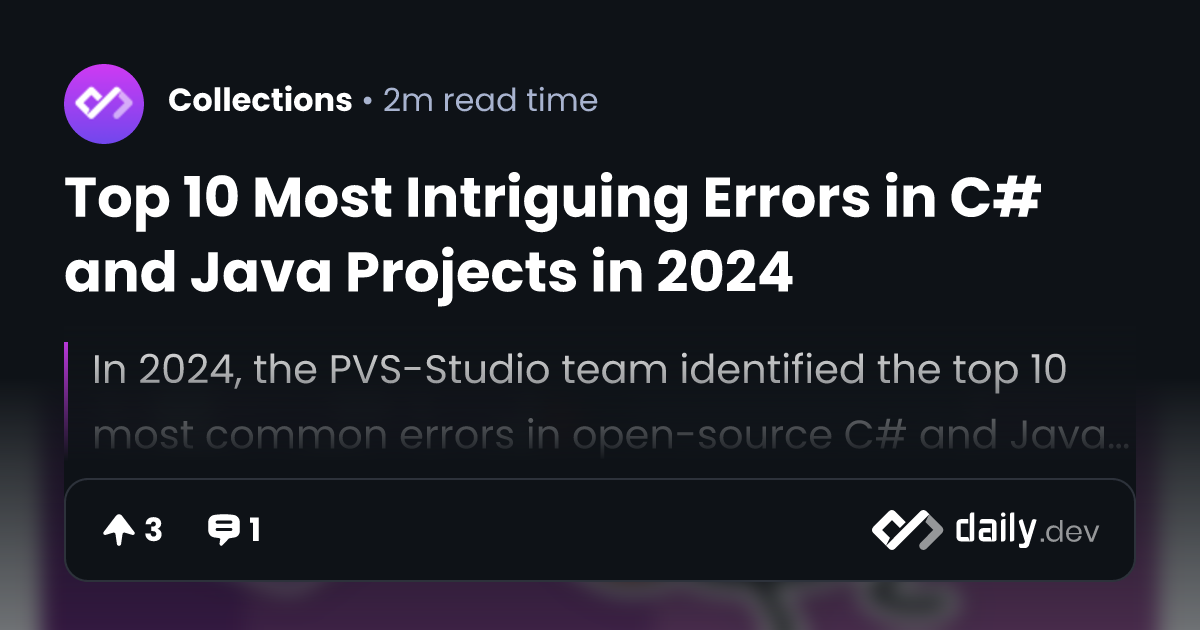Click the 2m read time label

click(x=490, y=100)
